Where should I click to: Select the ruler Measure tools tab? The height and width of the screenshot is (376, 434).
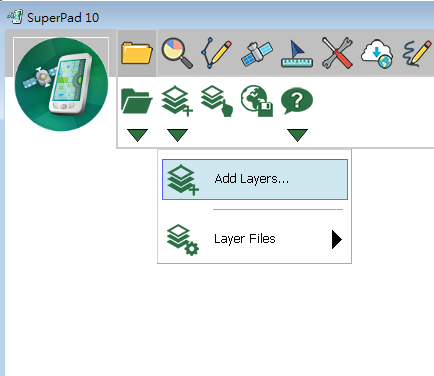297,54
